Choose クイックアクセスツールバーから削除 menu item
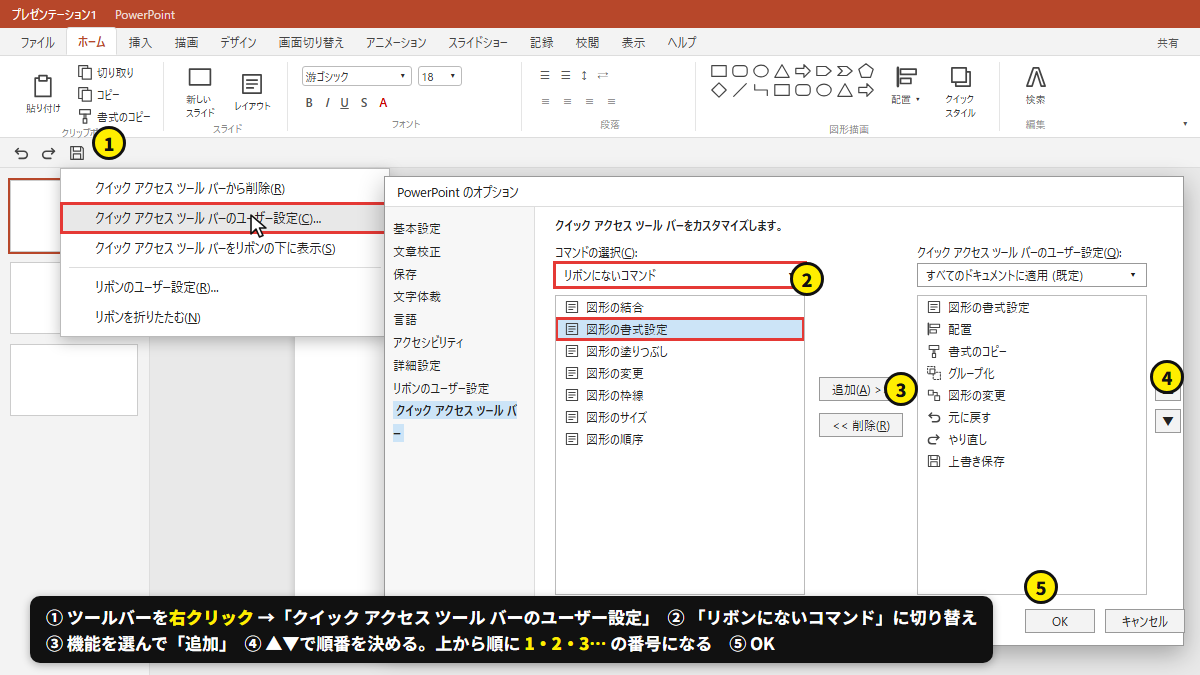Image resolution: width=1200 pixels, height=675 pixels. point(223,188)
